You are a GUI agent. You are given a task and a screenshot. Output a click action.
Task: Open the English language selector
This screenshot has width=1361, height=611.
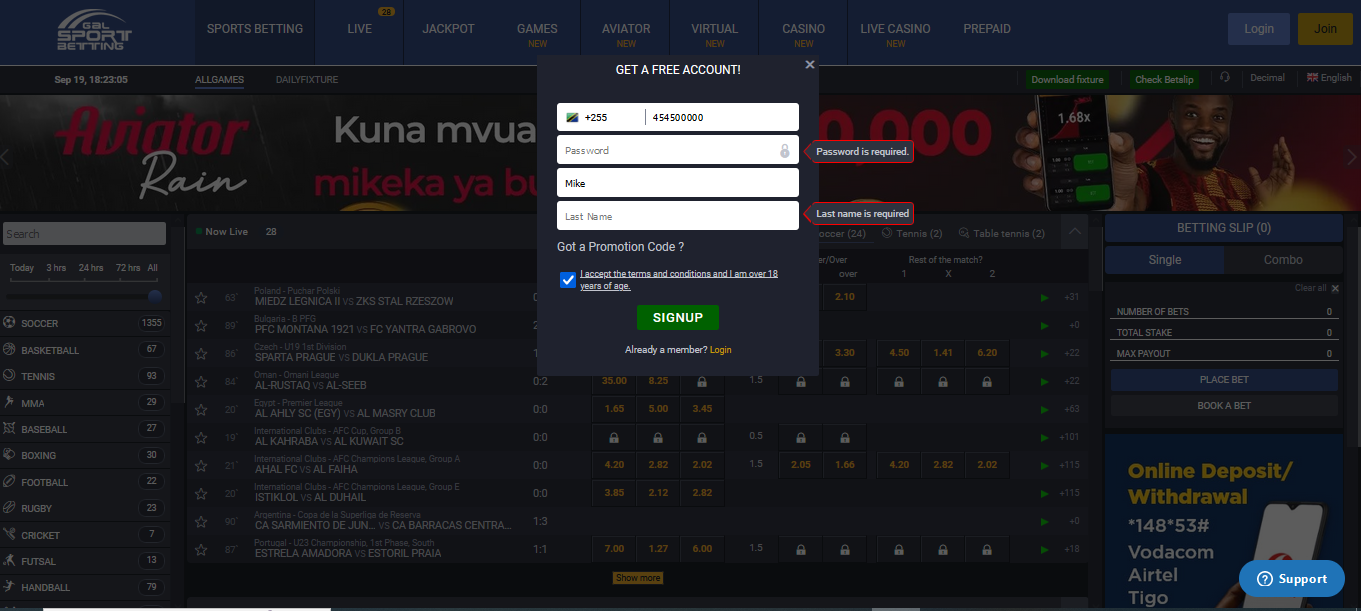1329,78
